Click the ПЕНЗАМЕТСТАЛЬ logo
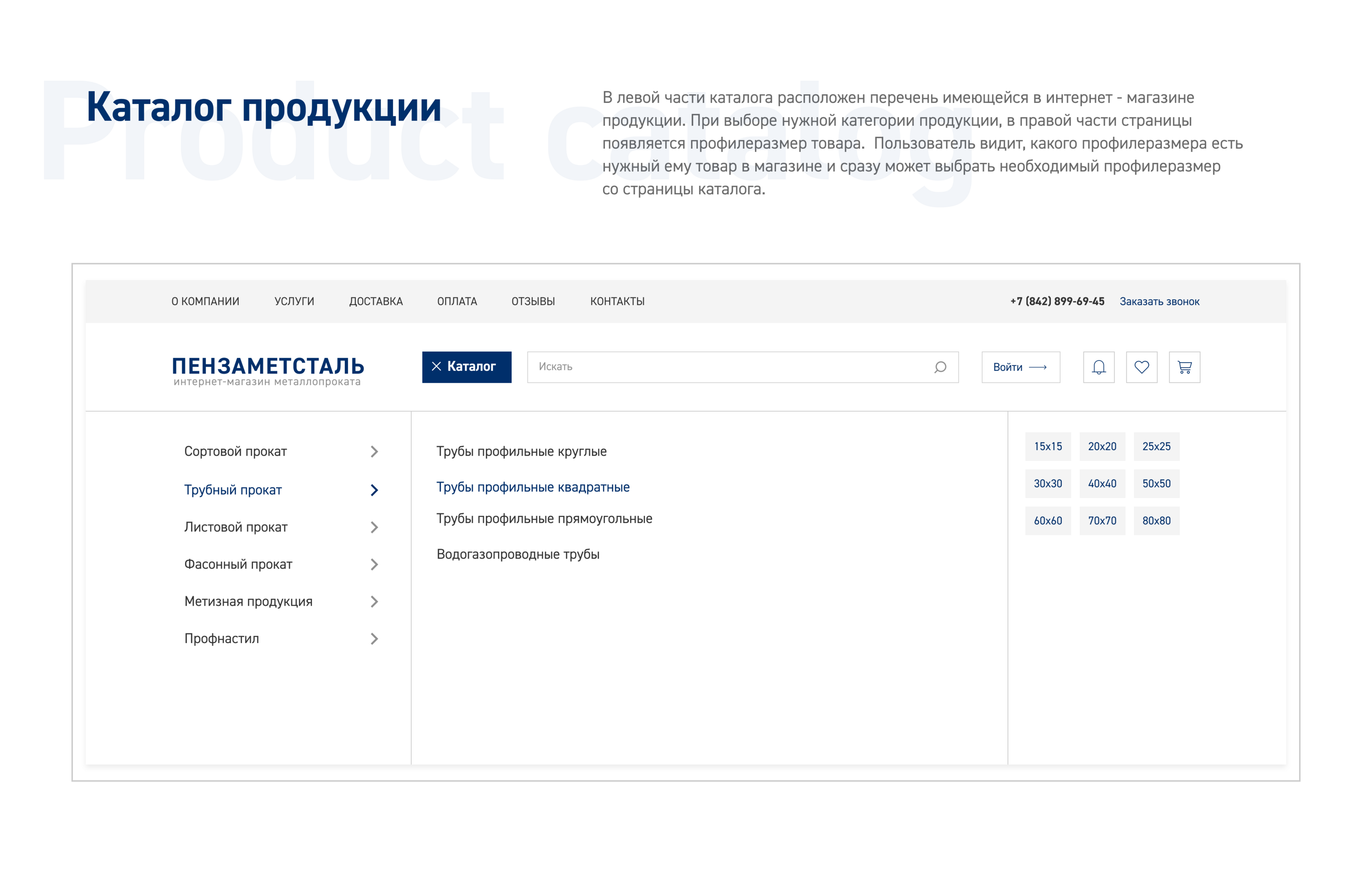This screenshot has width=1372, height=896. point(268,370)
